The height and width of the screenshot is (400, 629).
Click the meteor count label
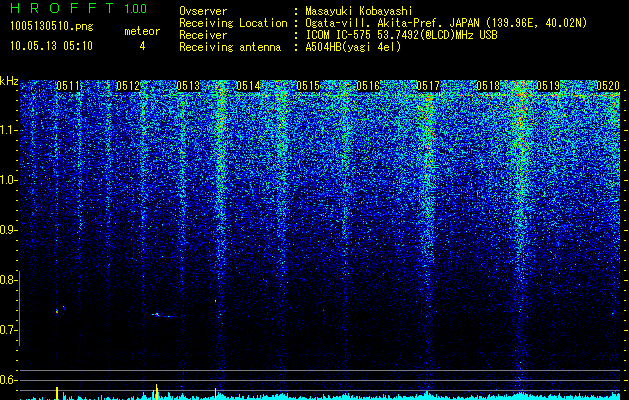(142, 31)
